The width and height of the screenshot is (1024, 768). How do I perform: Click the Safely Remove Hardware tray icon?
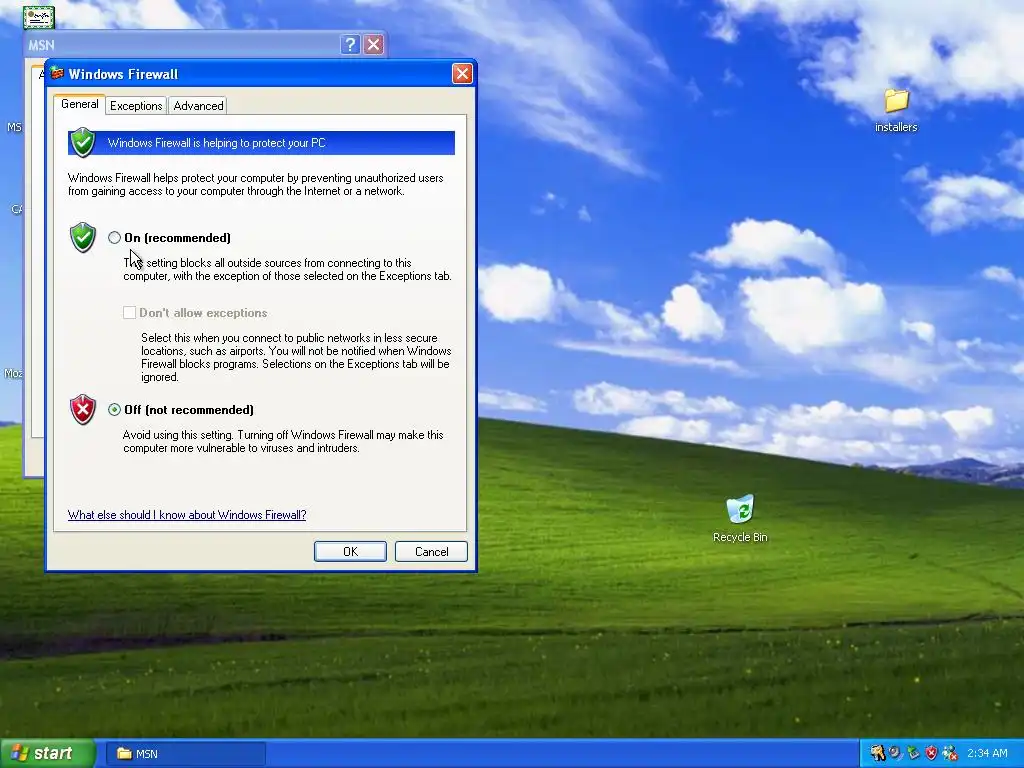[913, 754]
